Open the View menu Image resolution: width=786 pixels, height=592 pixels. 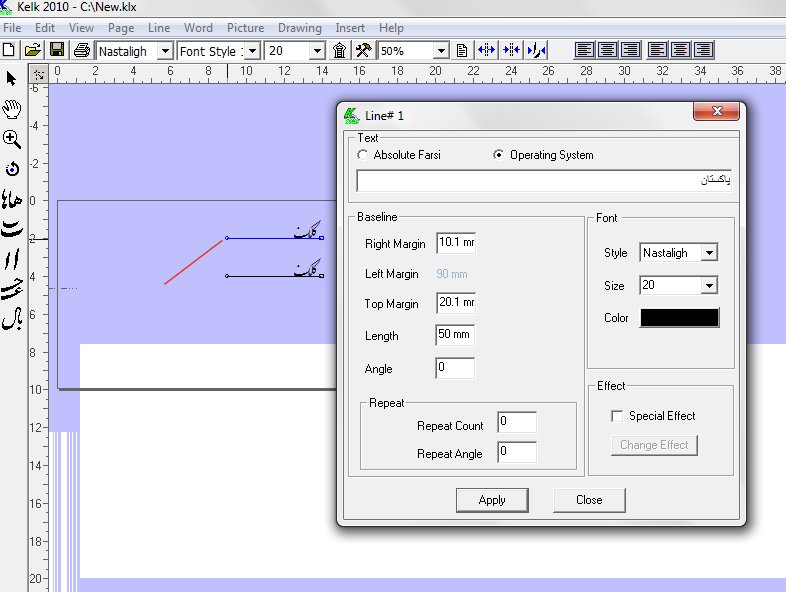point(81,28)
